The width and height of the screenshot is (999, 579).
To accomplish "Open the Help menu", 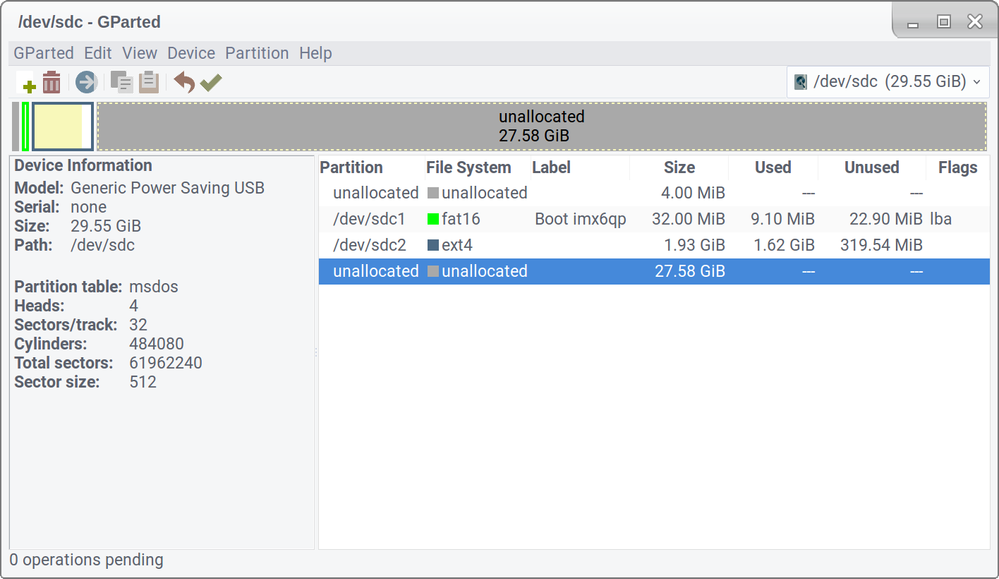I will point(315,53).
